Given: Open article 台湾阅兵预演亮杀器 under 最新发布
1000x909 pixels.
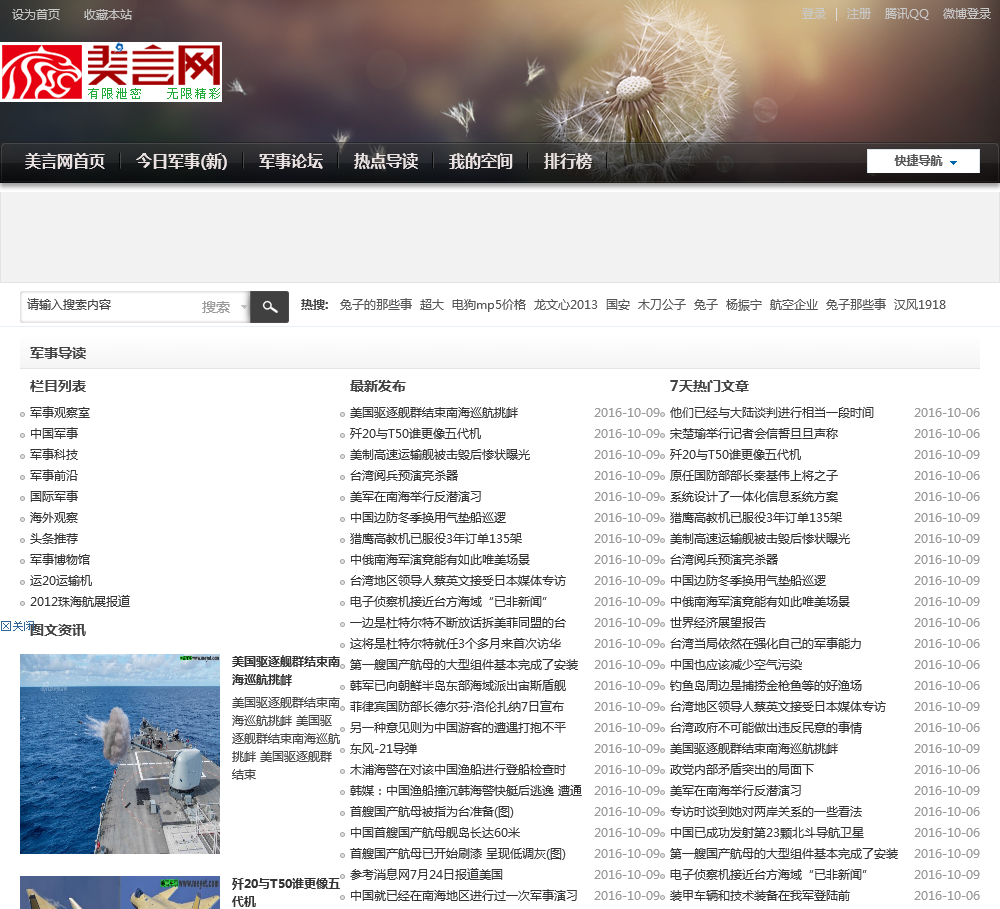Looking at the screenshot, I should point(404,476).
